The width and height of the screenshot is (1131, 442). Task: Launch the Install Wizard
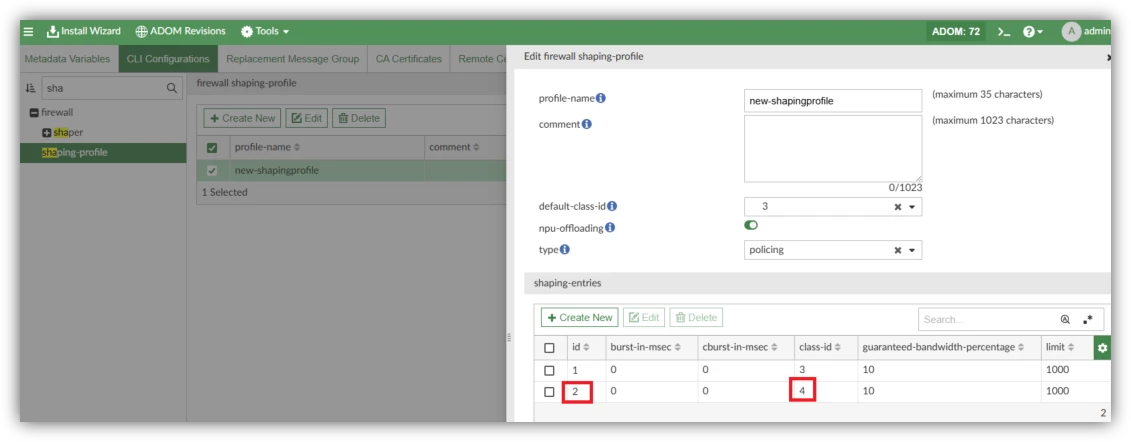point(84,32)
